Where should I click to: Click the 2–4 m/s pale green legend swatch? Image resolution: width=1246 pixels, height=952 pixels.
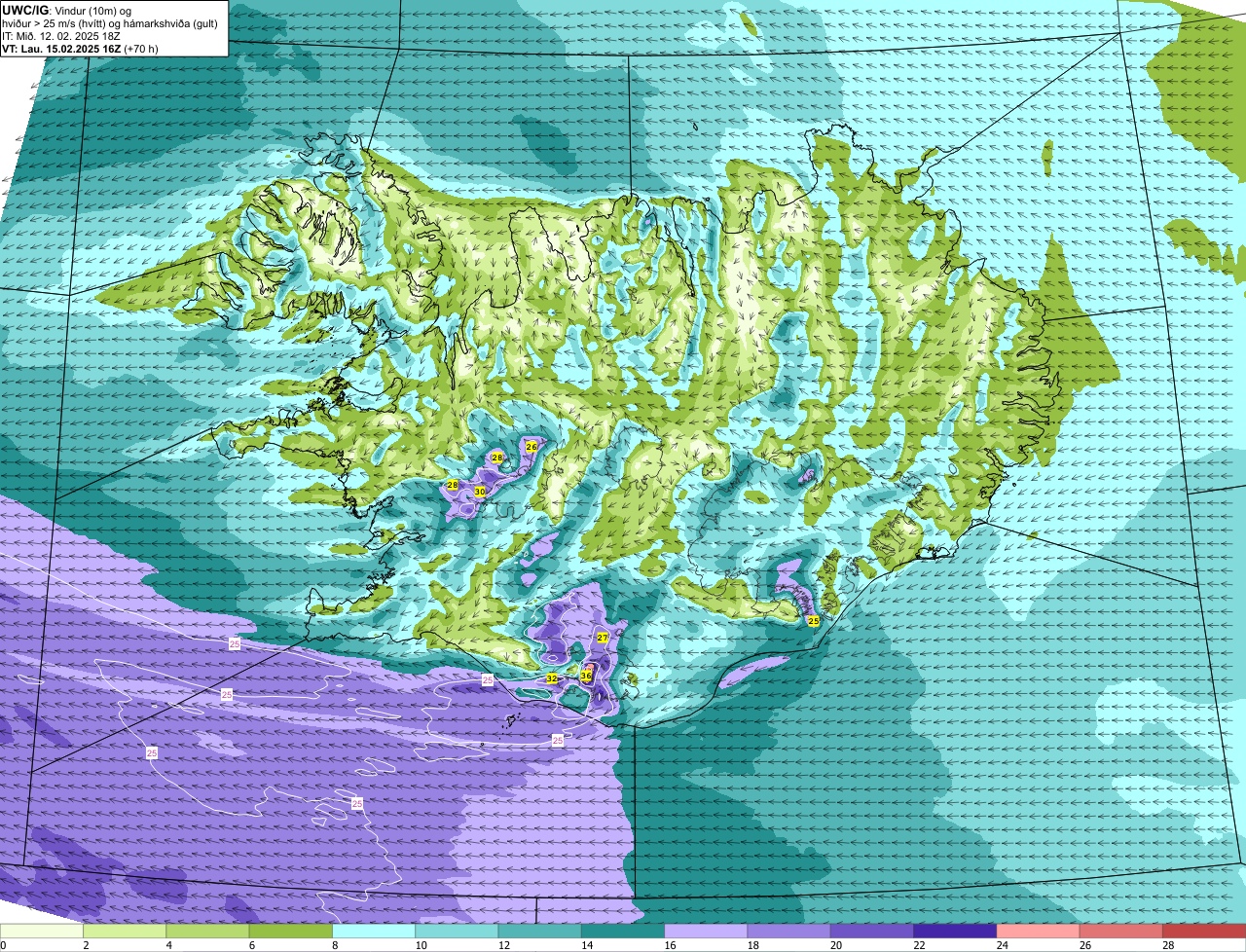125,931
